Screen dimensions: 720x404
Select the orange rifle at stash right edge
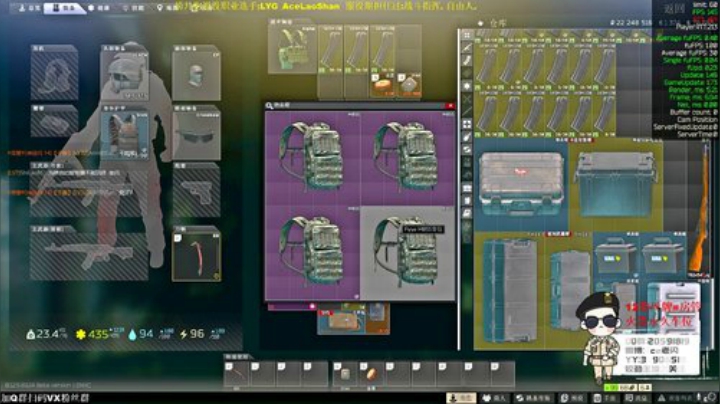(699, 208)
